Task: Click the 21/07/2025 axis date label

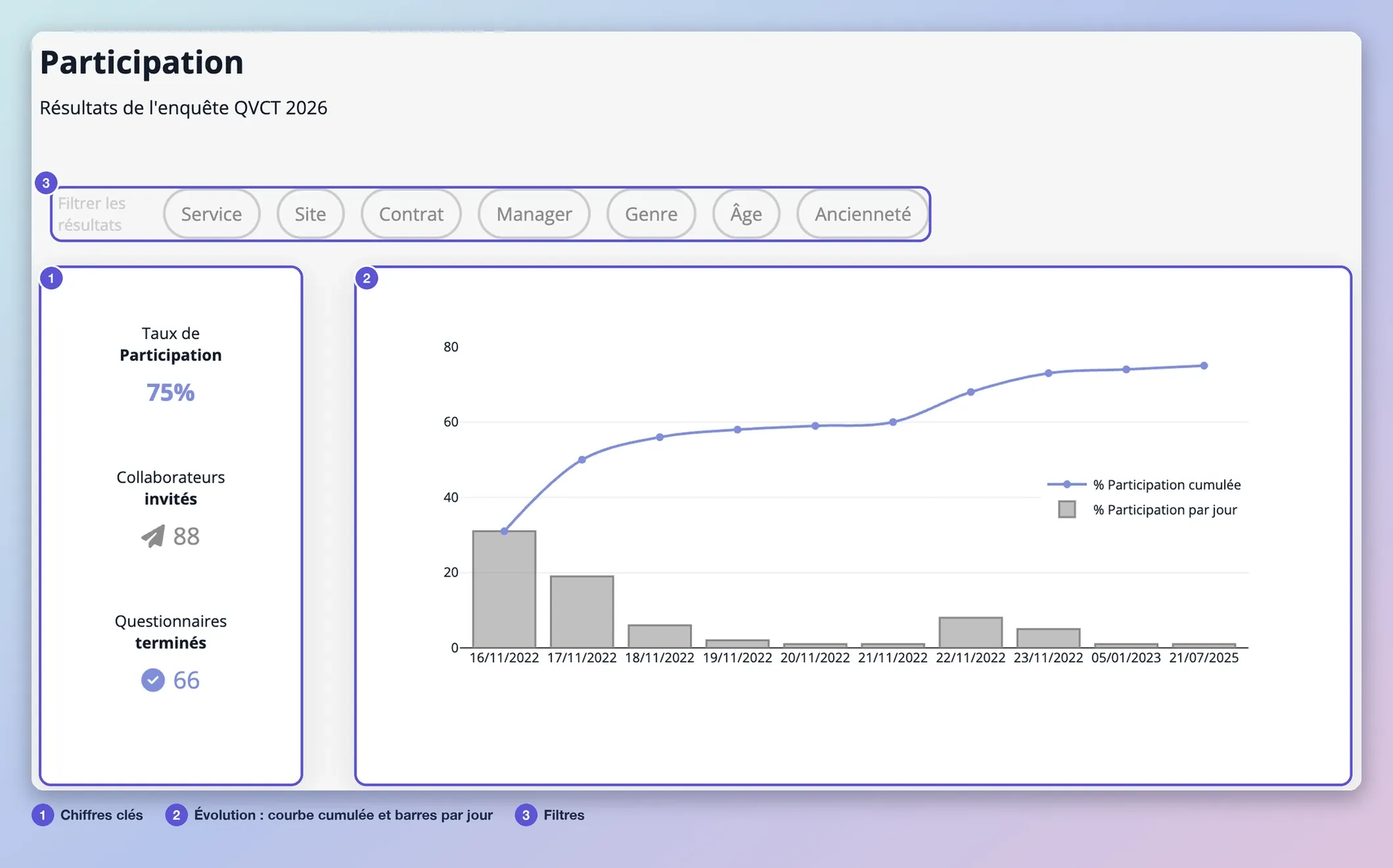Action: [x=1204, y=658]
